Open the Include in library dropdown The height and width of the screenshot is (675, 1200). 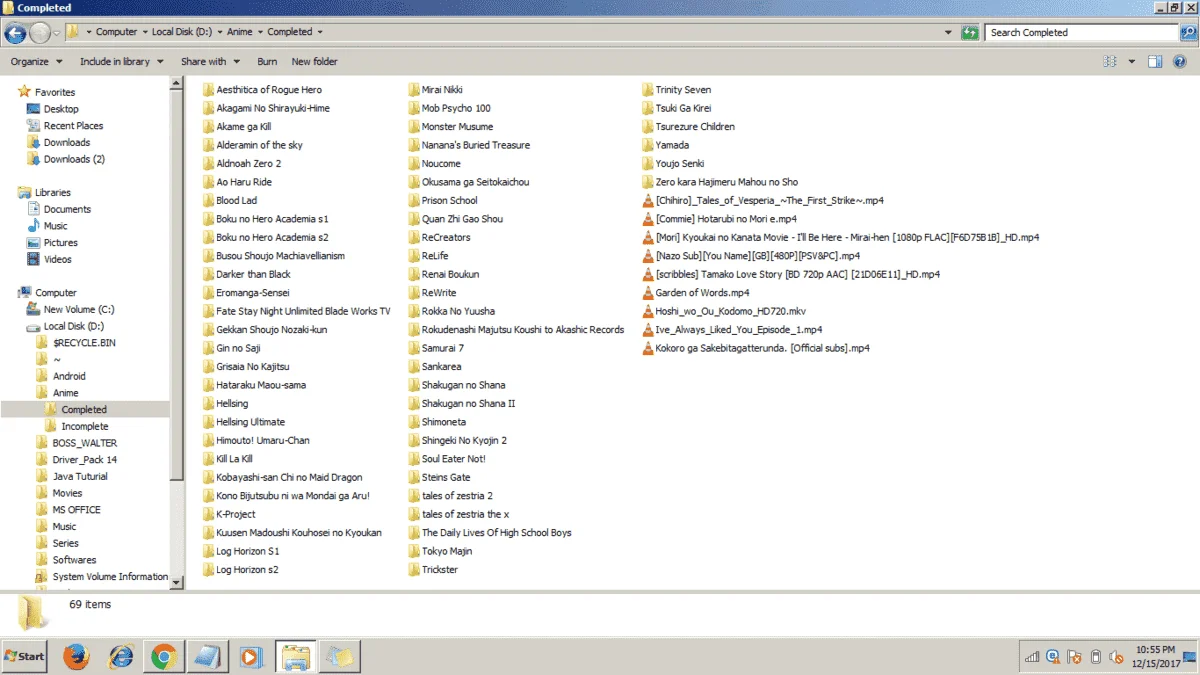click(x=121, y=61)
